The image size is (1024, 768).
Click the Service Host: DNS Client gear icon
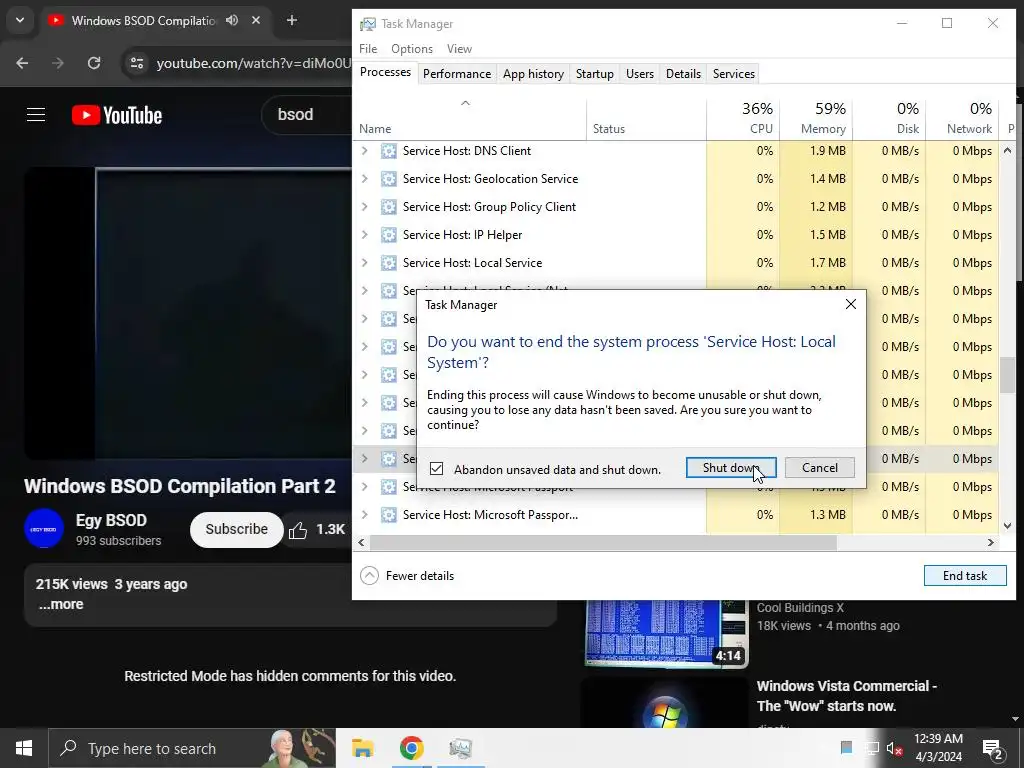389,151
